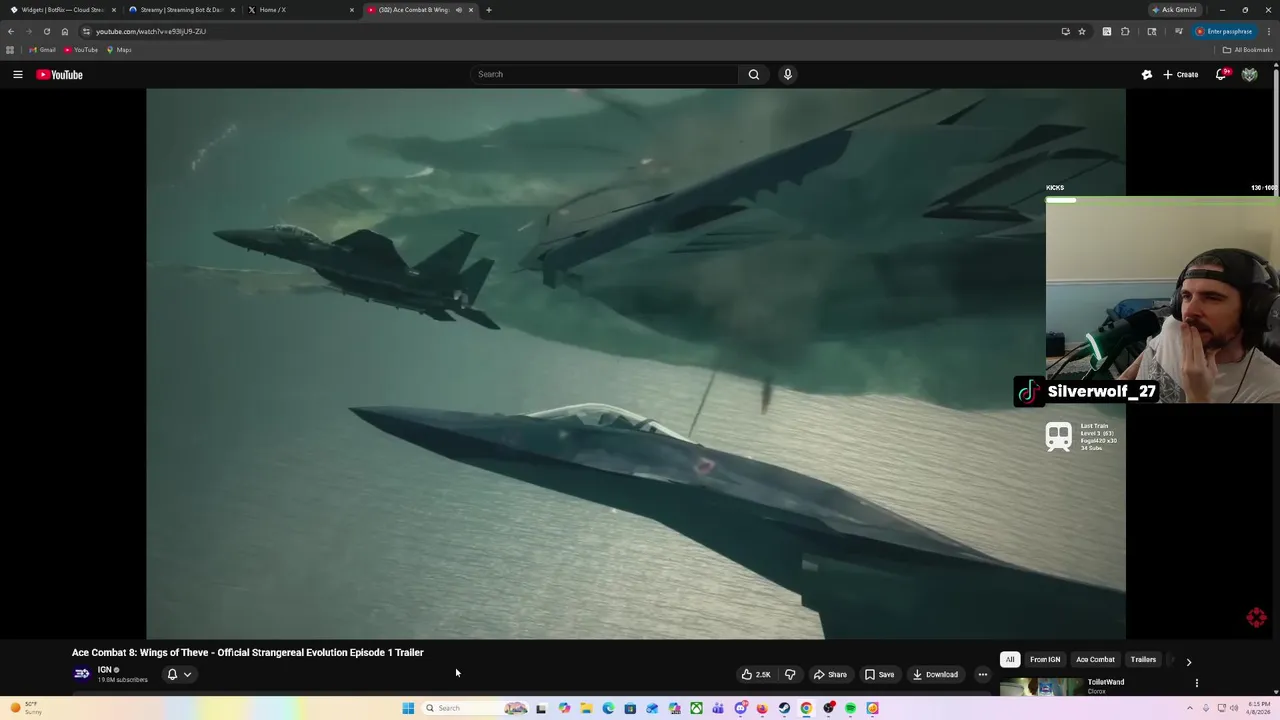
Task: Go back with the browser arrow
Action: point(11,31)
